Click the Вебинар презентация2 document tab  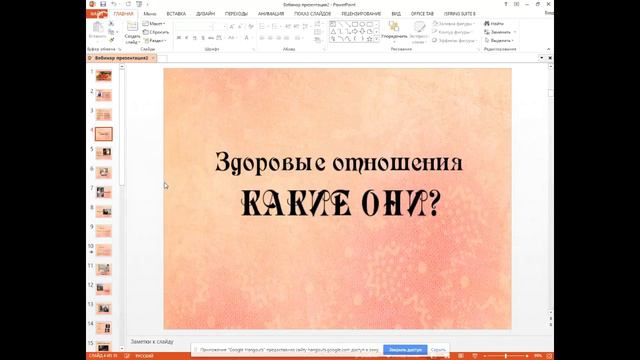[x=121, y=58]
